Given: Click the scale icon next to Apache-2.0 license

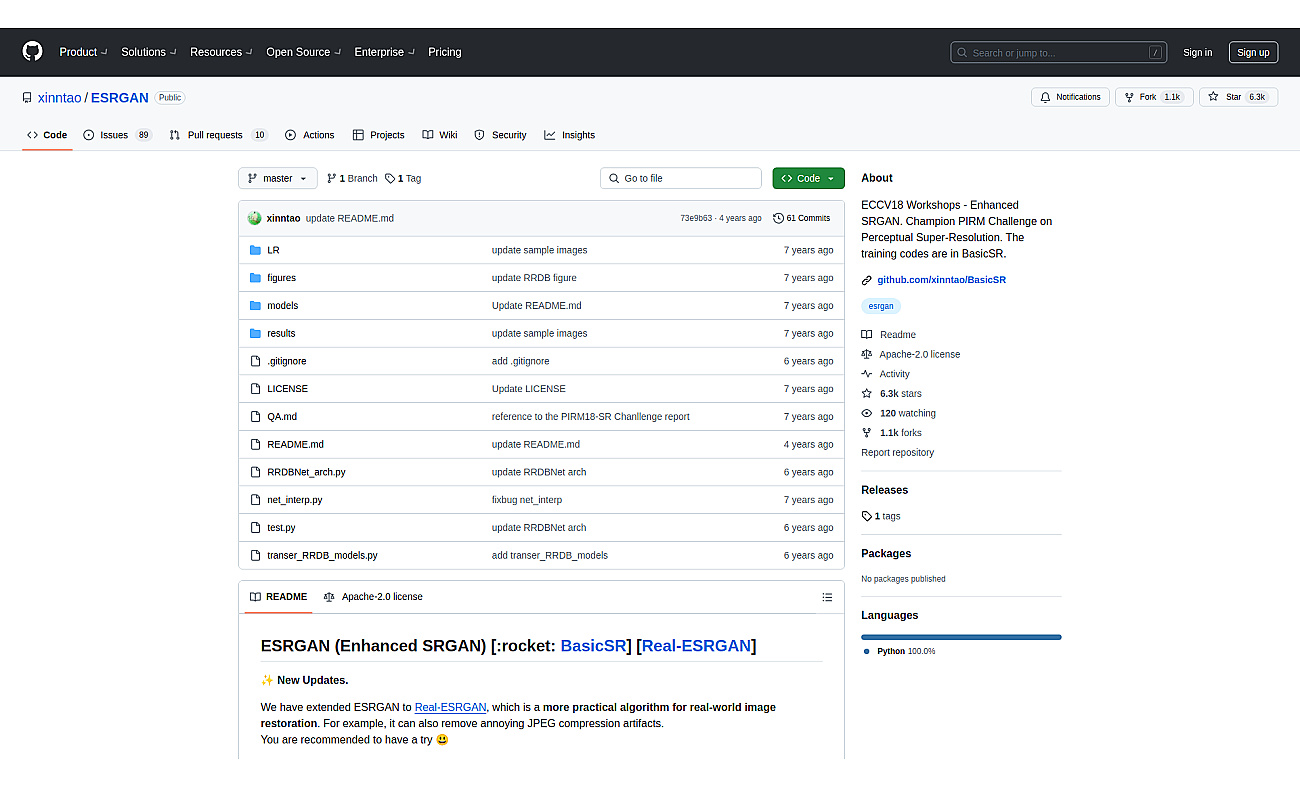Looking at the screenshot, I should pos(867,354).
